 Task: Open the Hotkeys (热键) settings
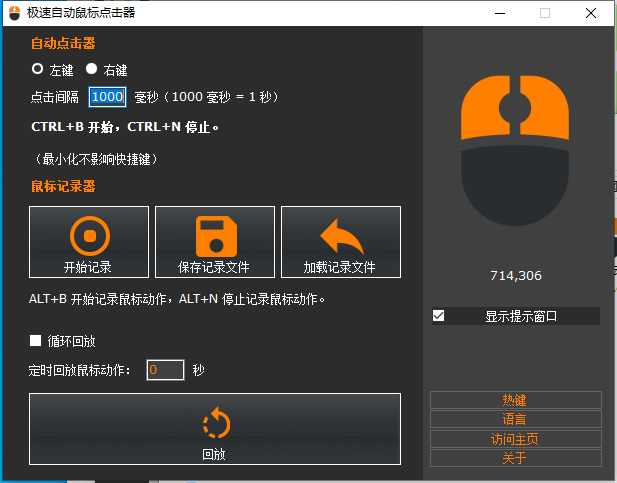515,400
